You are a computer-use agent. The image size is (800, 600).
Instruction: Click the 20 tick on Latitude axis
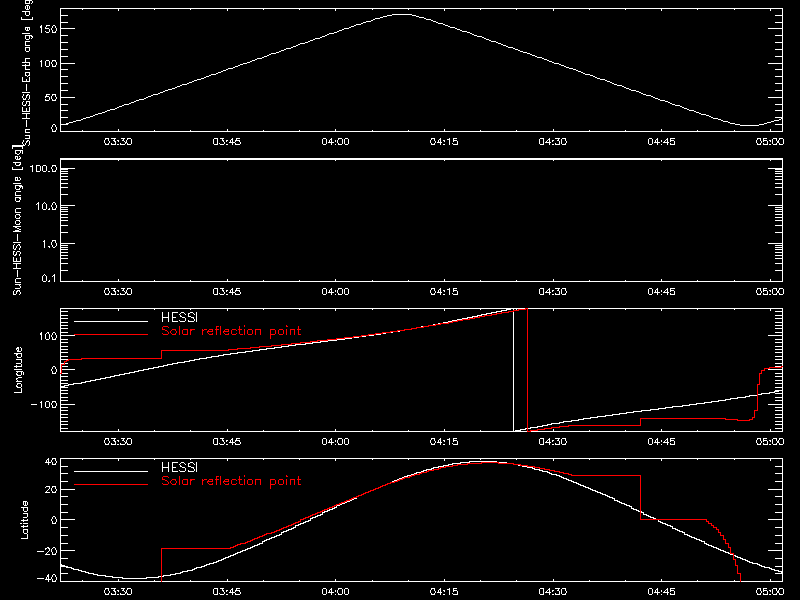coord(51,490)
